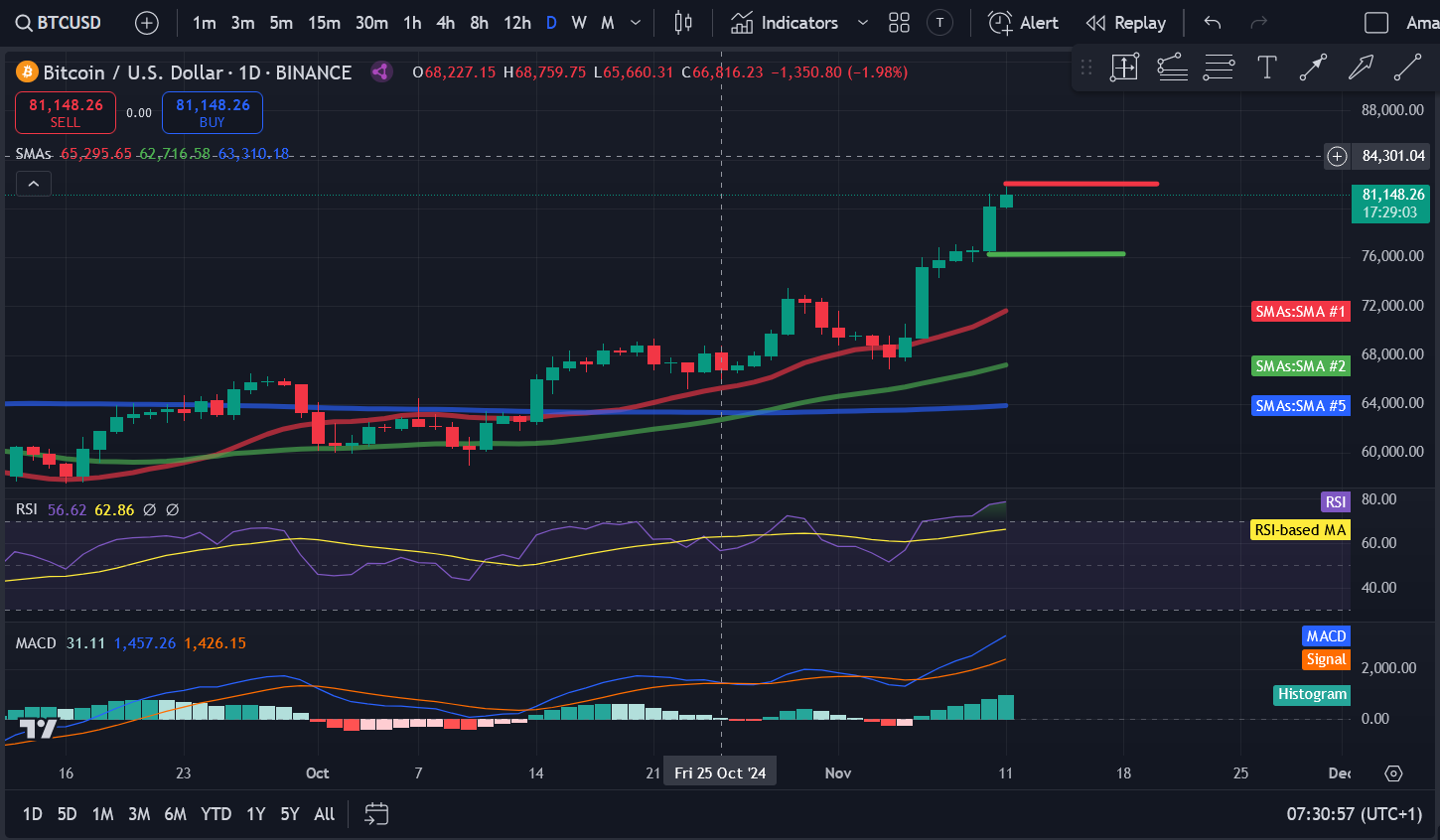
Task: Create a new Alert
Action: (x=1024, y=23)
